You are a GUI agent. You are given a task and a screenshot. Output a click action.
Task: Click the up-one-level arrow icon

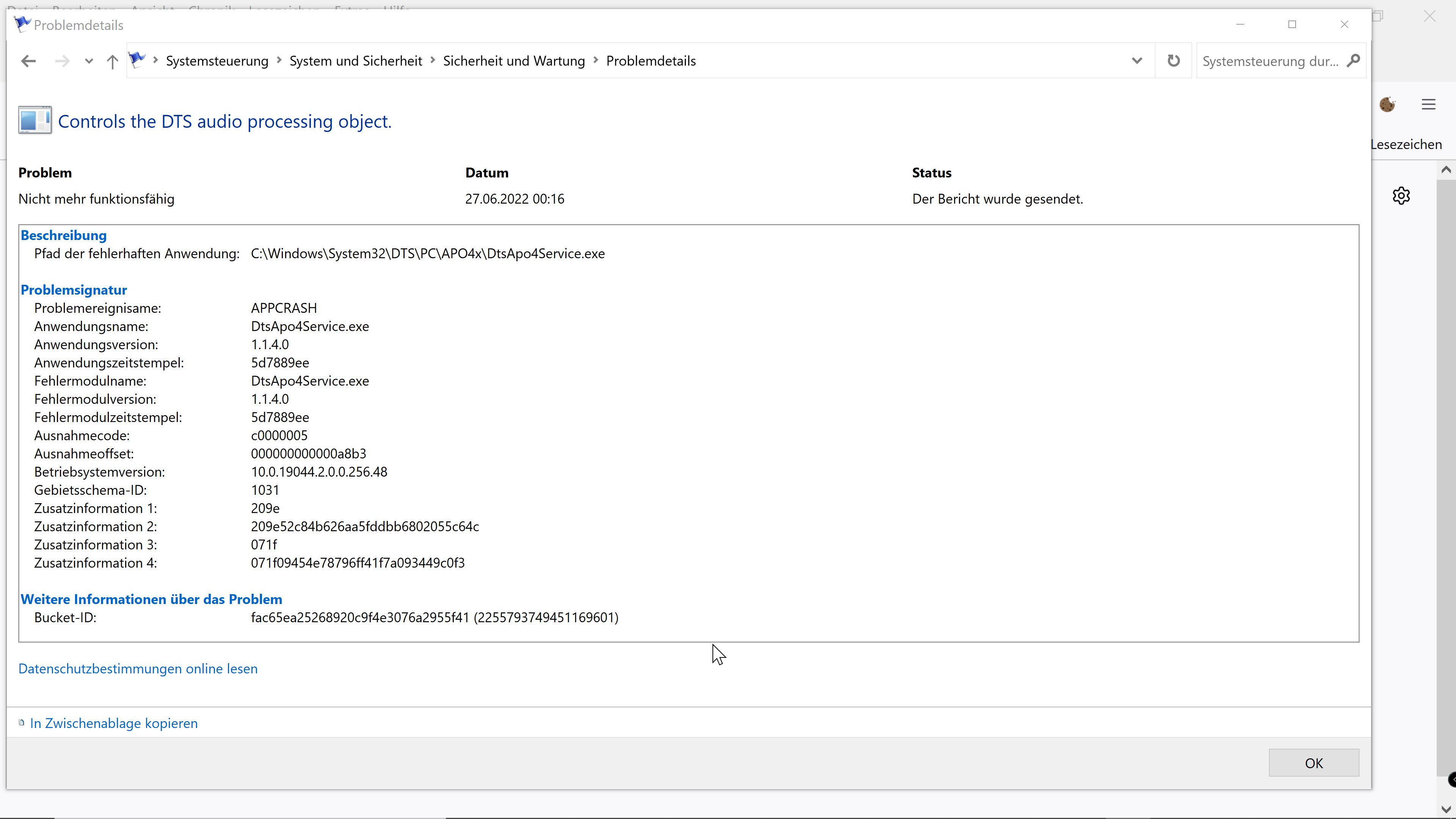tap(112, 61)
